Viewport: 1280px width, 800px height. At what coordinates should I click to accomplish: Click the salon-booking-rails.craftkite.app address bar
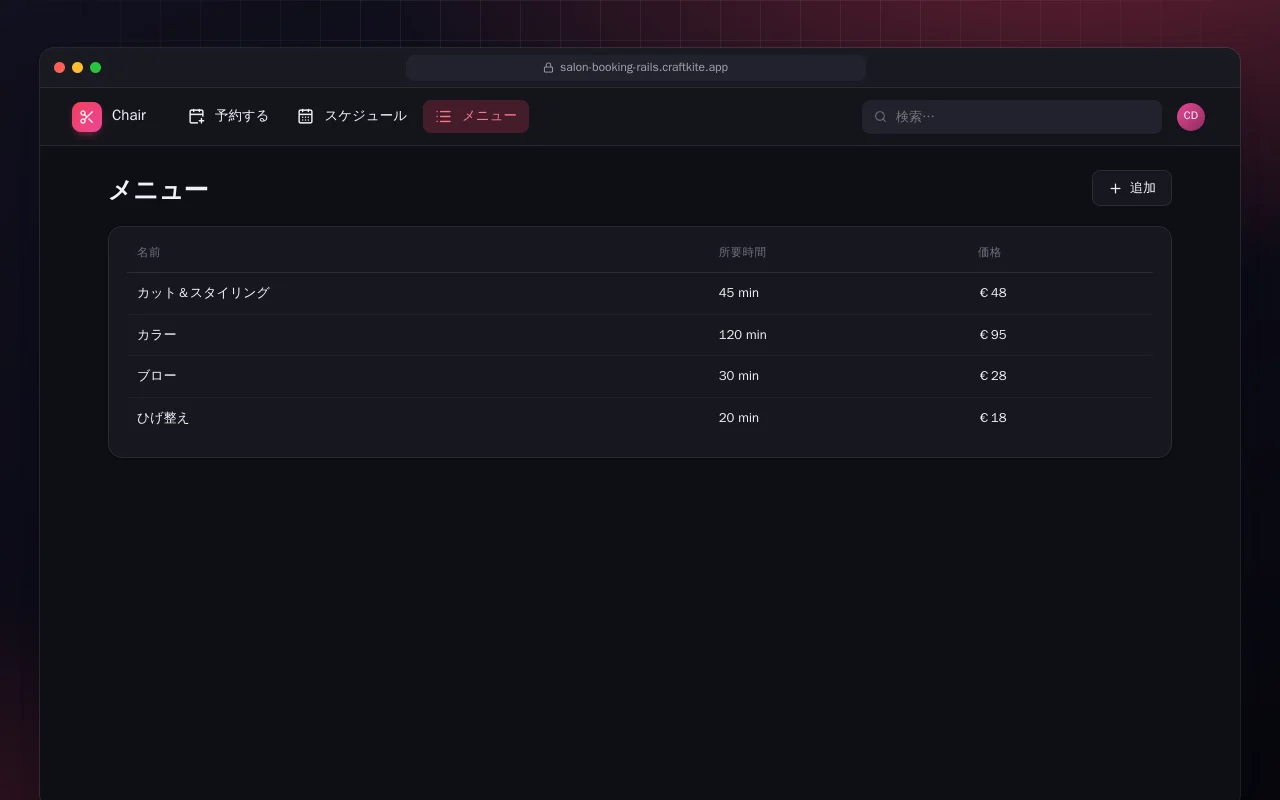click(636, 68)
